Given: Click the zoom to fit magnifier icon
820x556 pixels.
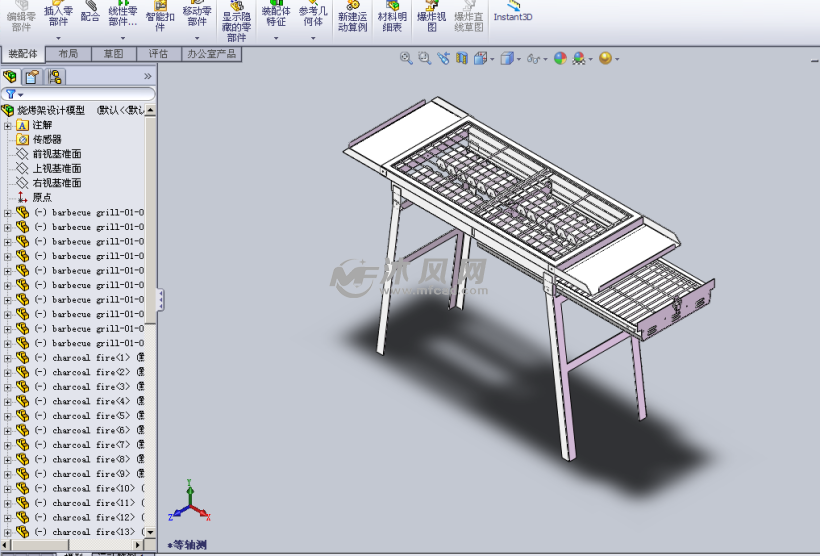Looking at the screenshot, I should (406, 59).
